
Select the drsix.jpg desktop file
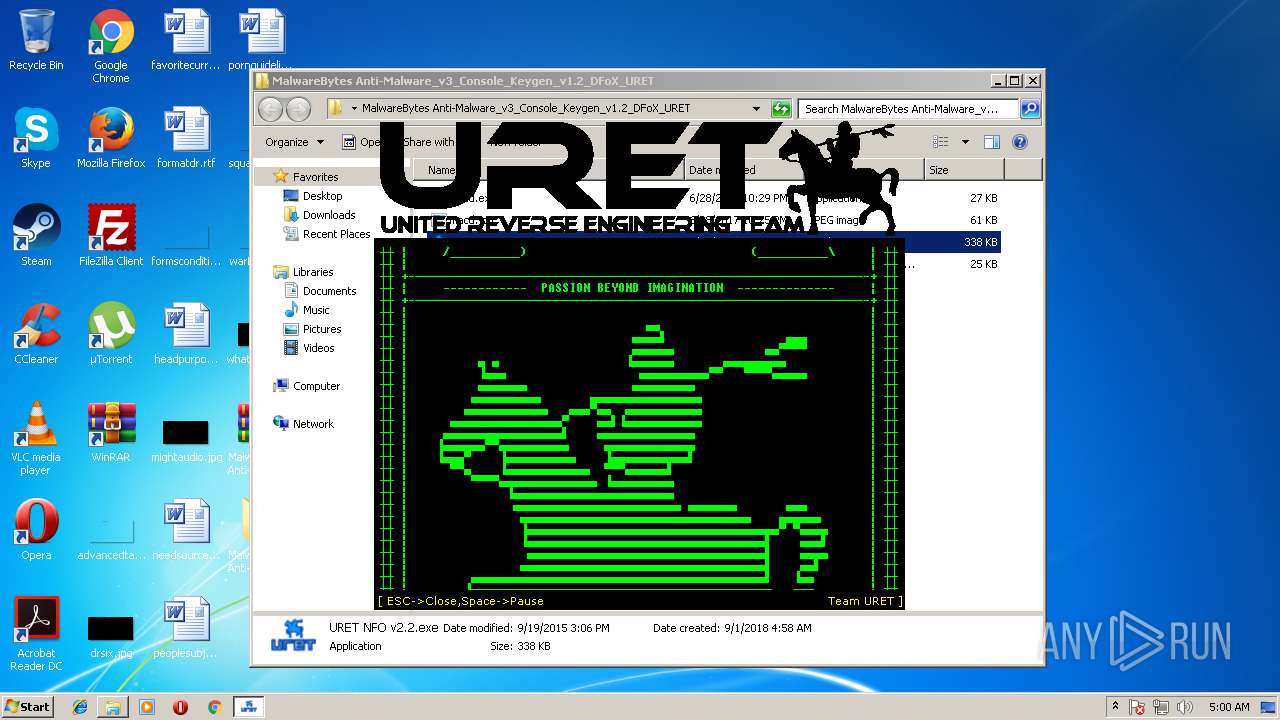point(111,636)
